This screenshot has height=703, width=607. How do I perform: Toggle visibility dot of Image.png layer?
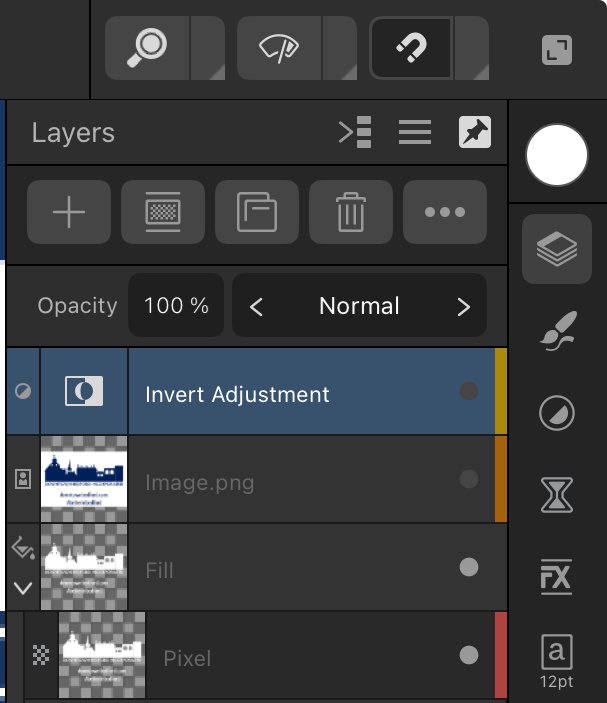(469, 479)
